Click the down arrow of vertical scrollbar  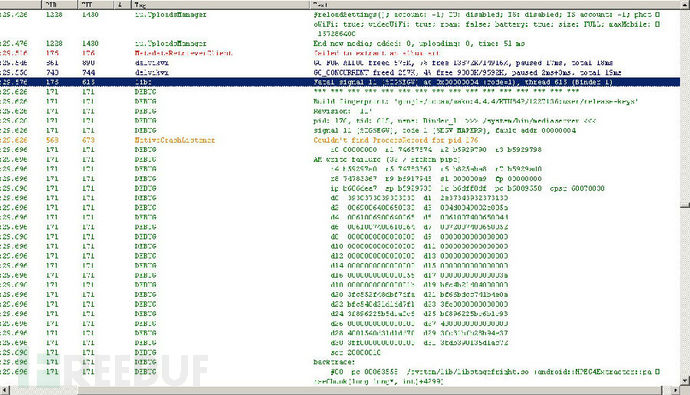point(685,381)
